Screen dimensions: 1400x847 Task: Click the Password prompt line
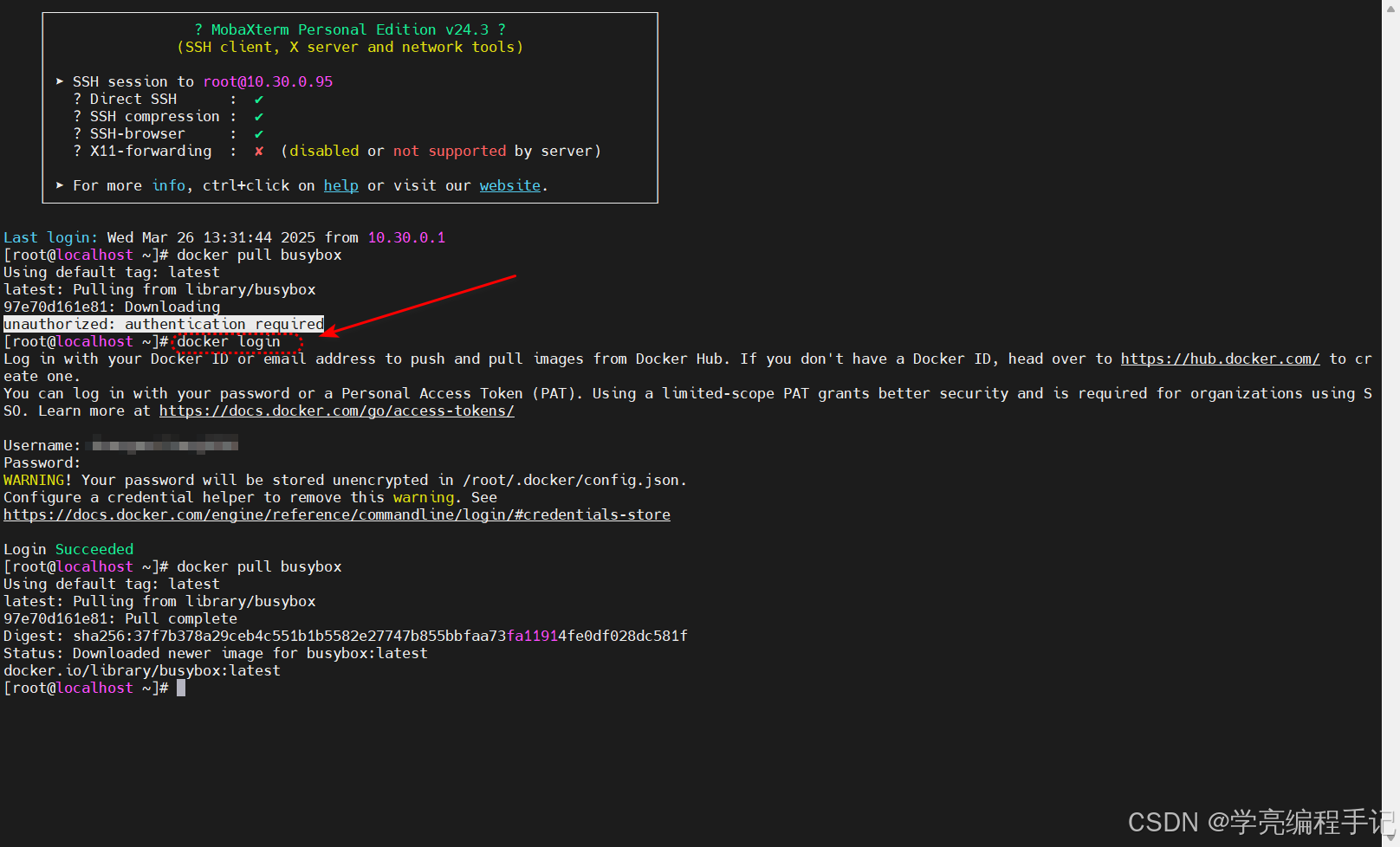pyautogui.click(x=41, y=462)
